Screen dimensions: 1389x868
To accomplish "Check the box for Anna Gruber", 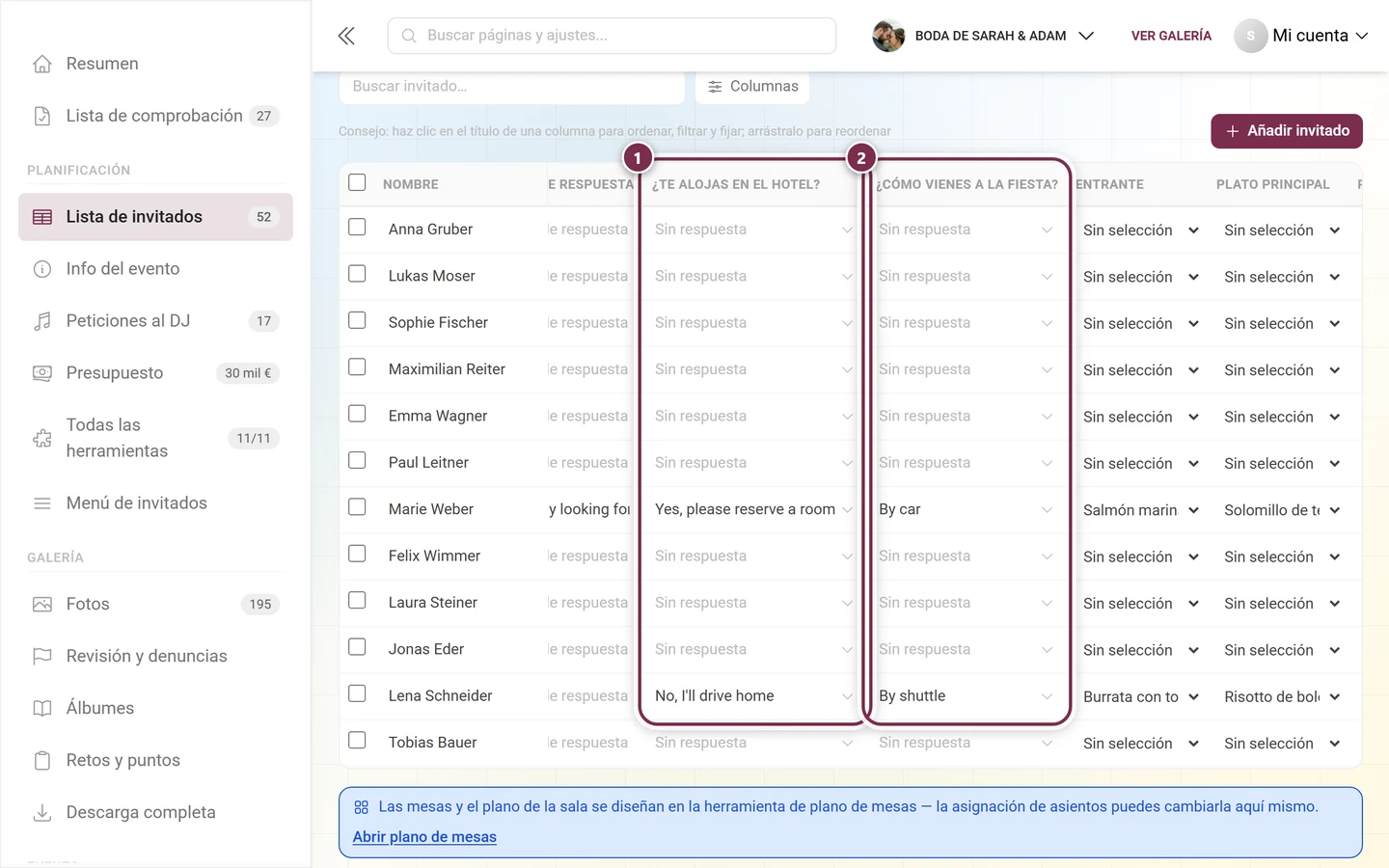I will click(357, 228).
